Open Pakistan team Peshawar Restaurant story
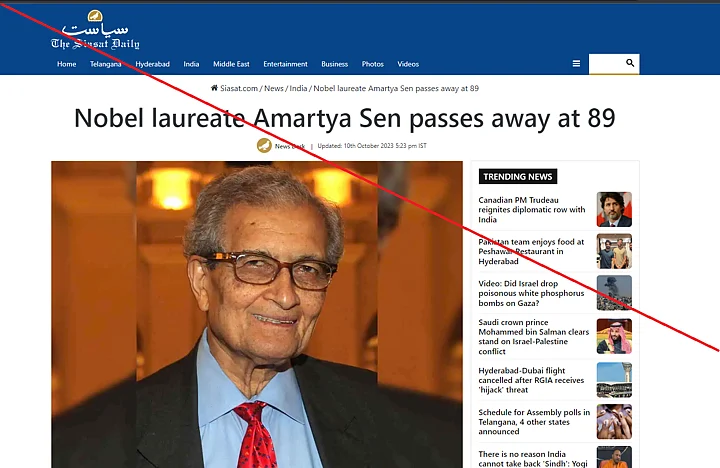This screenshot has width=720, height=468. 531,251
